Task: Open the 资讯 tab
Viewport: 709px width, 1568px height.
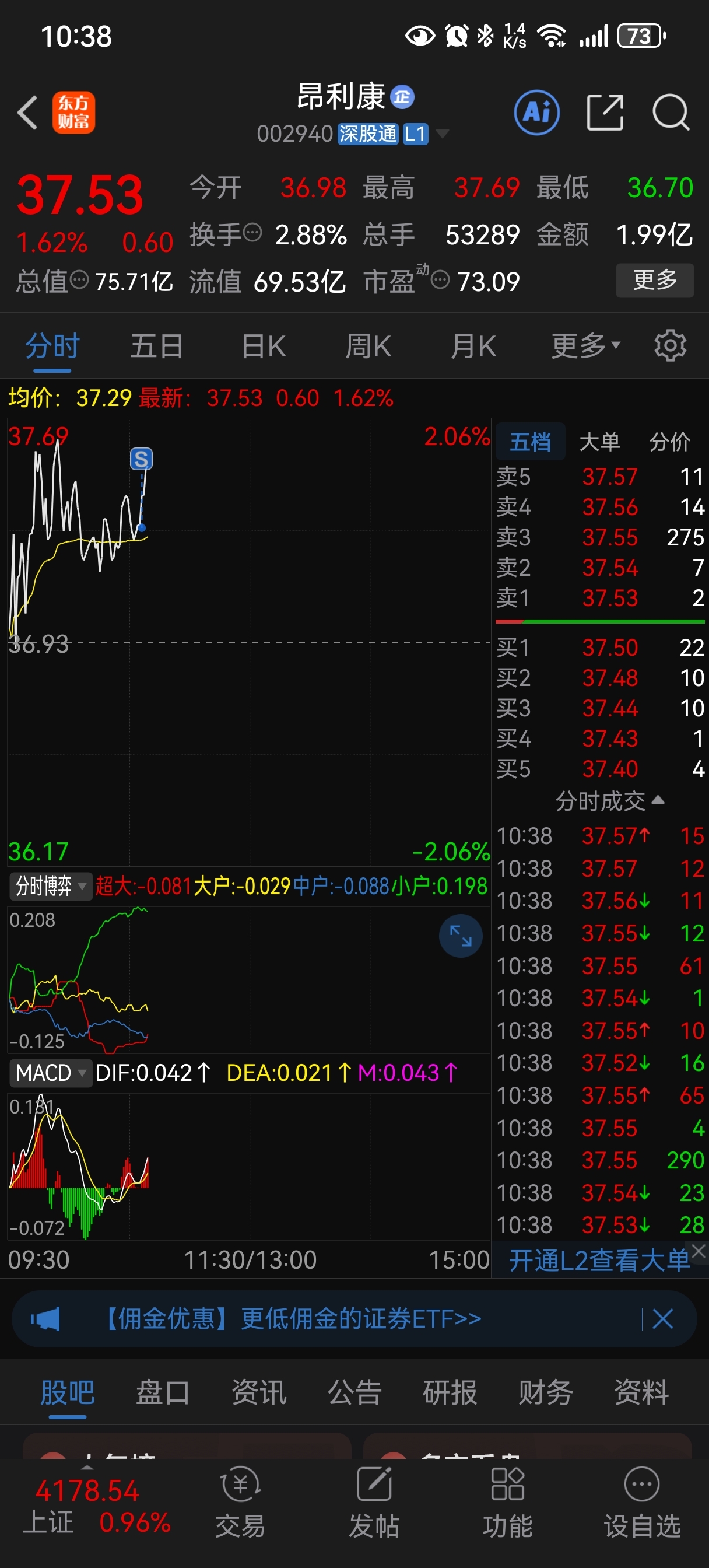Action: tap(259, 1392)
